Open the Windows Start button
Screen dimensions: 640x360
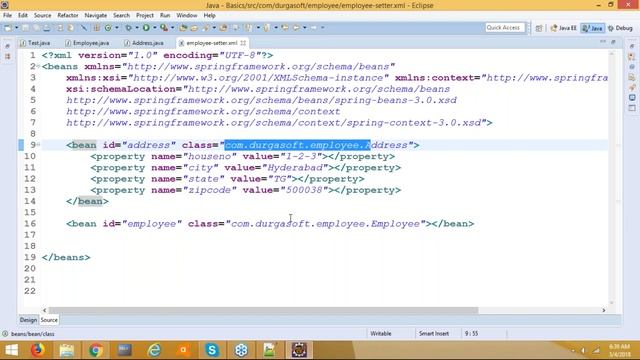coord(11,350)
